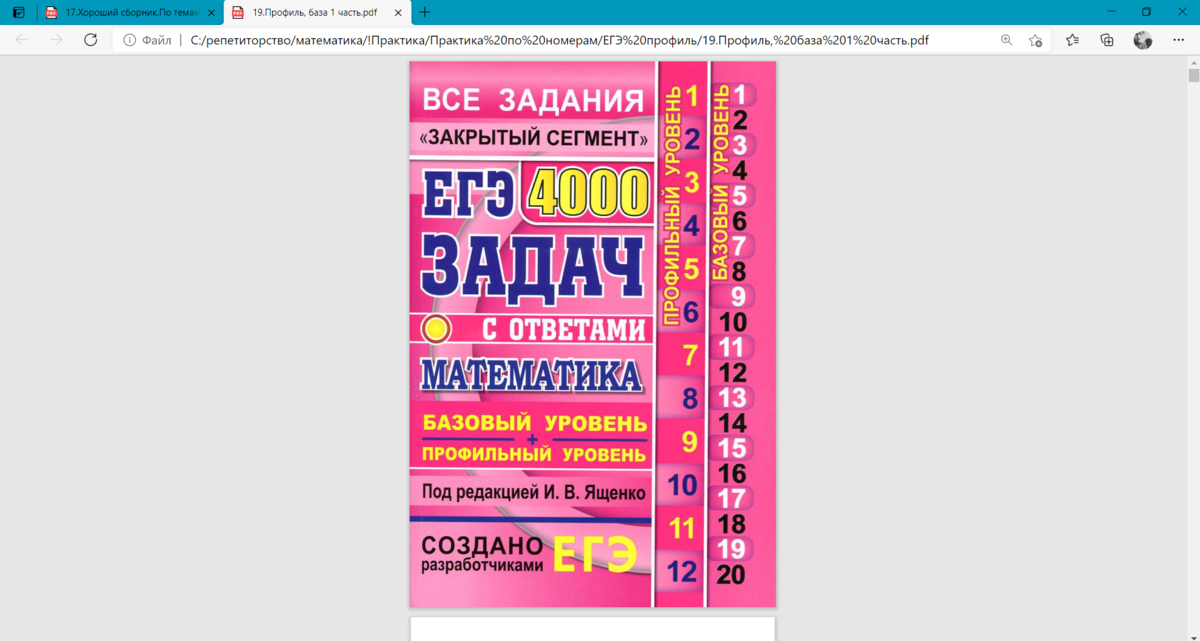The width and height of the screenshot is (1200, 641).
Task: Click the vertical scrollbar thumb
Action: click(1193, 75)
